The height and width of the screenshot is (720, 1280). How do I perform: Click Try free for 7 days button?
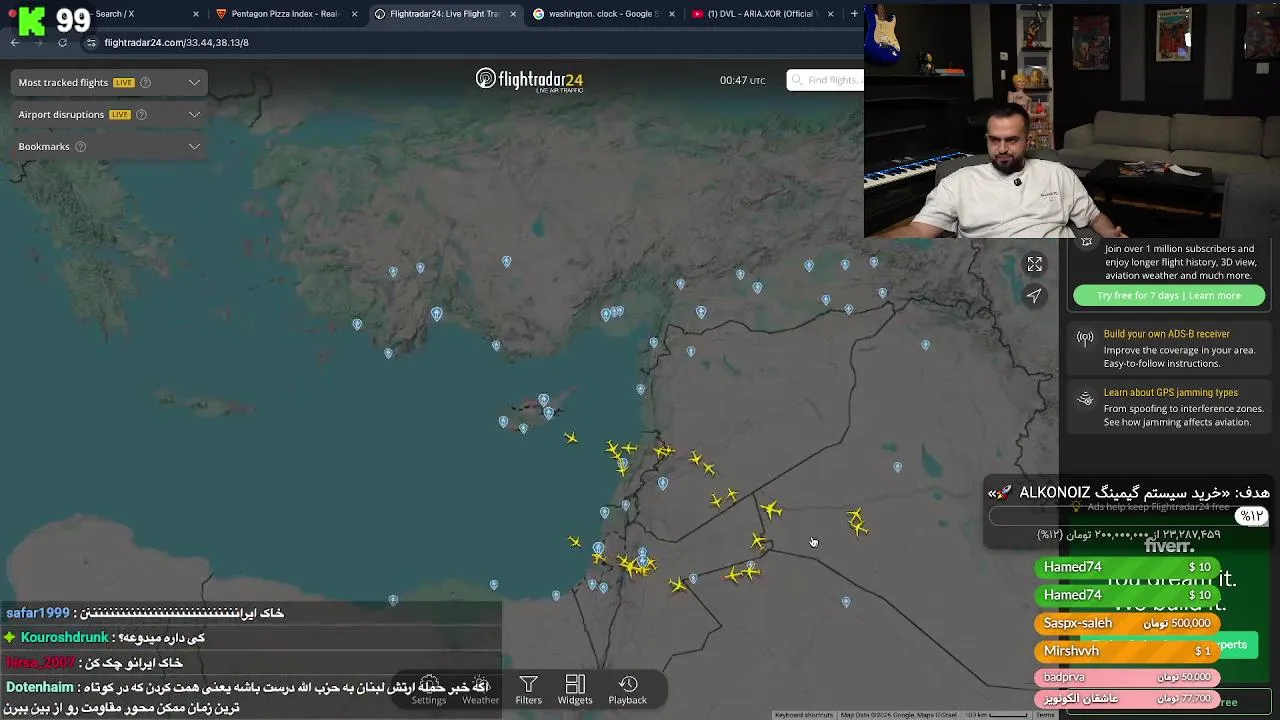pyautogui.click(x=1168, y=295)
